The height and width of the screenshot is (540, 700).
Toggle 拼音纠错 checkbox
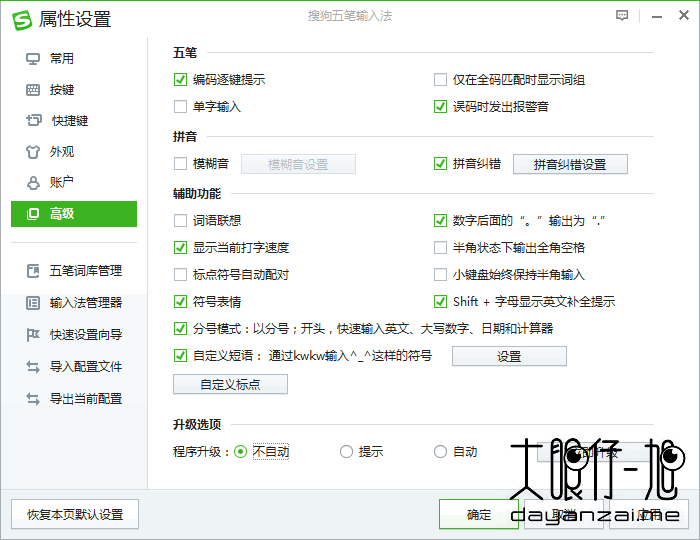click(x=440, y=164)
